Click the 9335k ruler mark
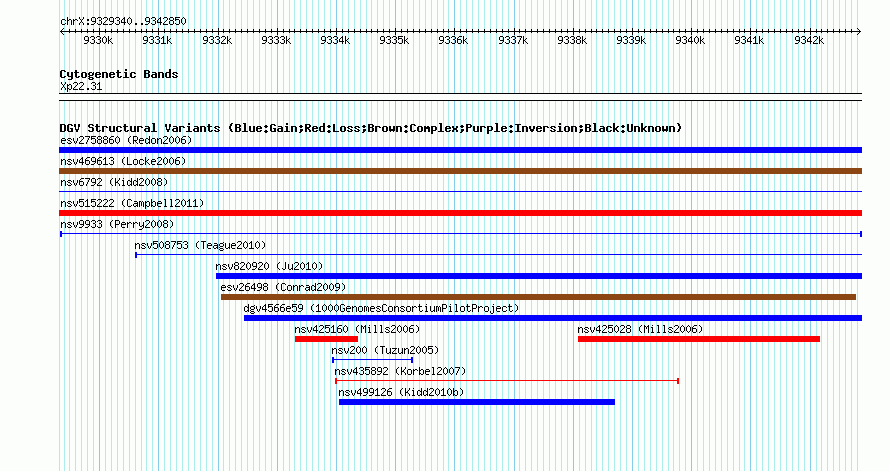Viewport: 890px width, 471px height. coord(394,40)
